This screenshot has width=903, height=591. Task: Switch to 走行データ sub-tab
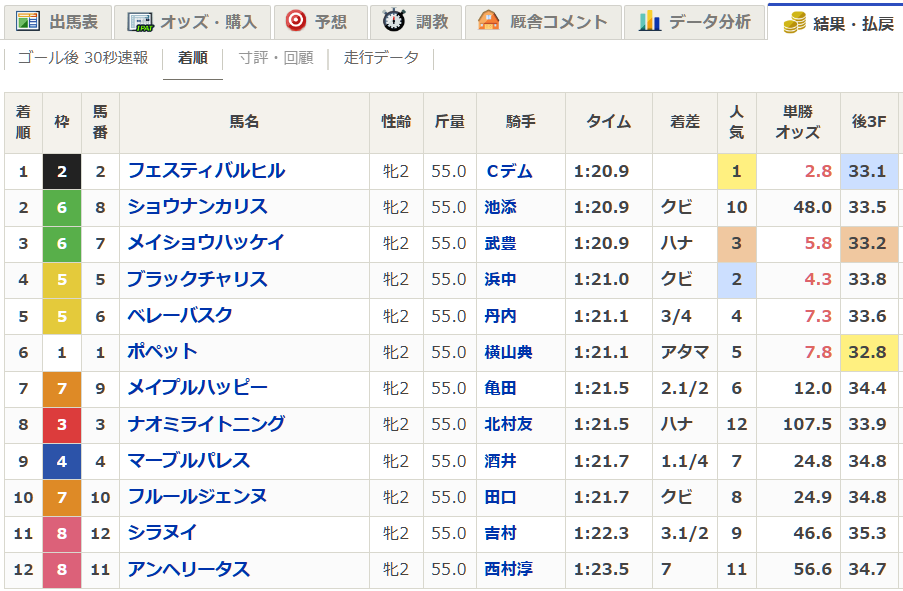(381, 58)
